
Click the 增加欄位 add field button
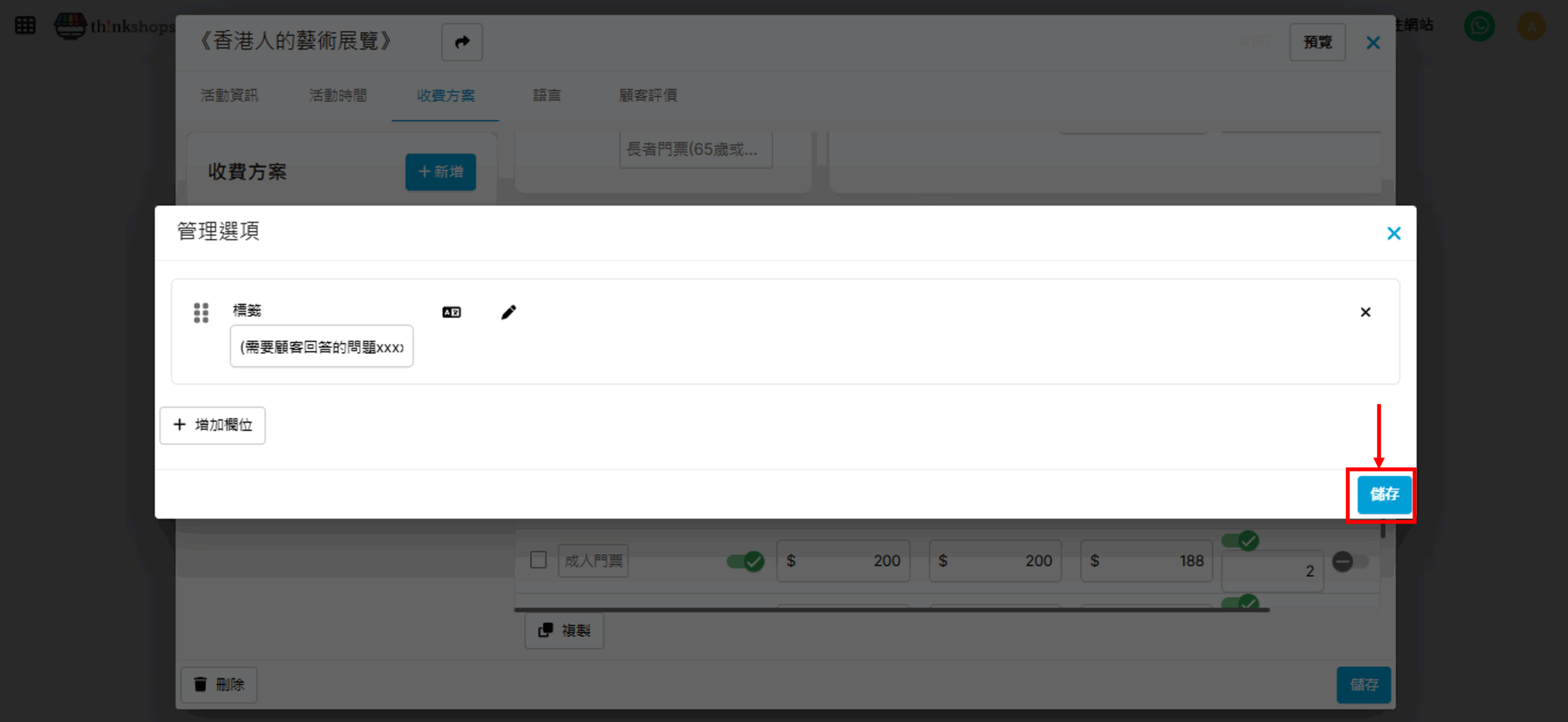coord(213,425)
